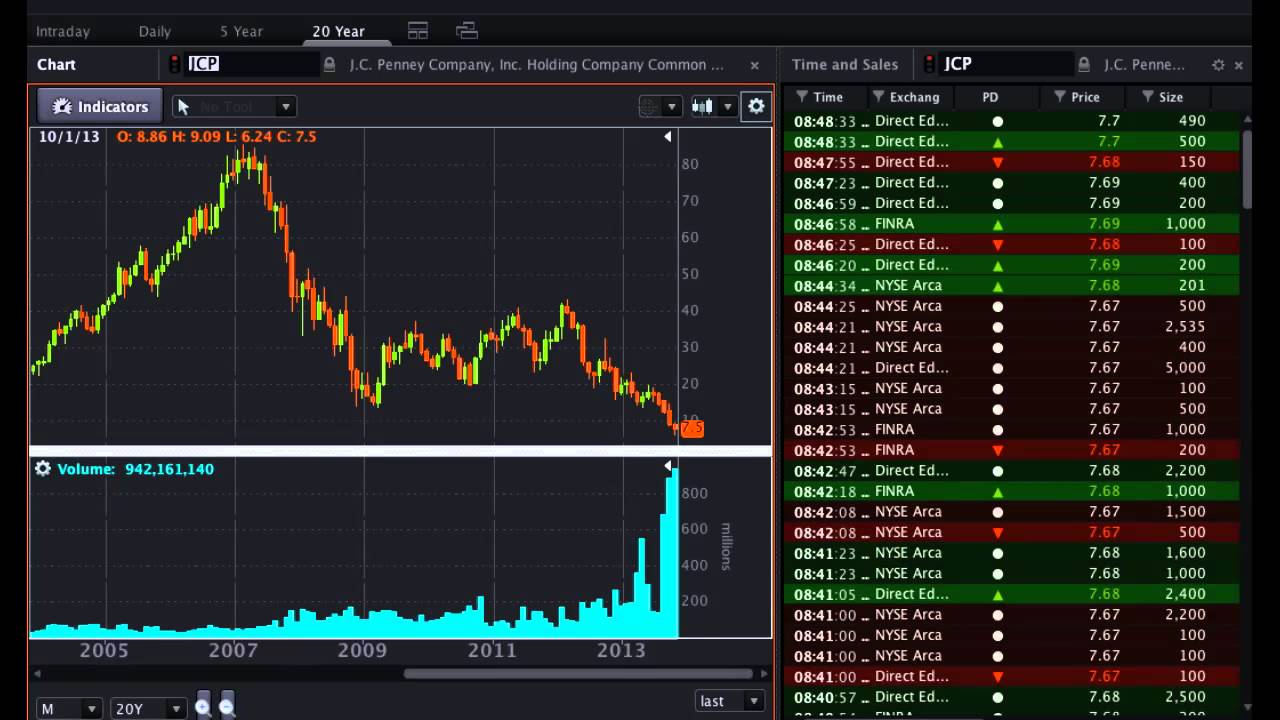Screen dimensions: 1280x720
Task: Click the Time and Sales vertical scrollbar
Action: click(1247, 168)
